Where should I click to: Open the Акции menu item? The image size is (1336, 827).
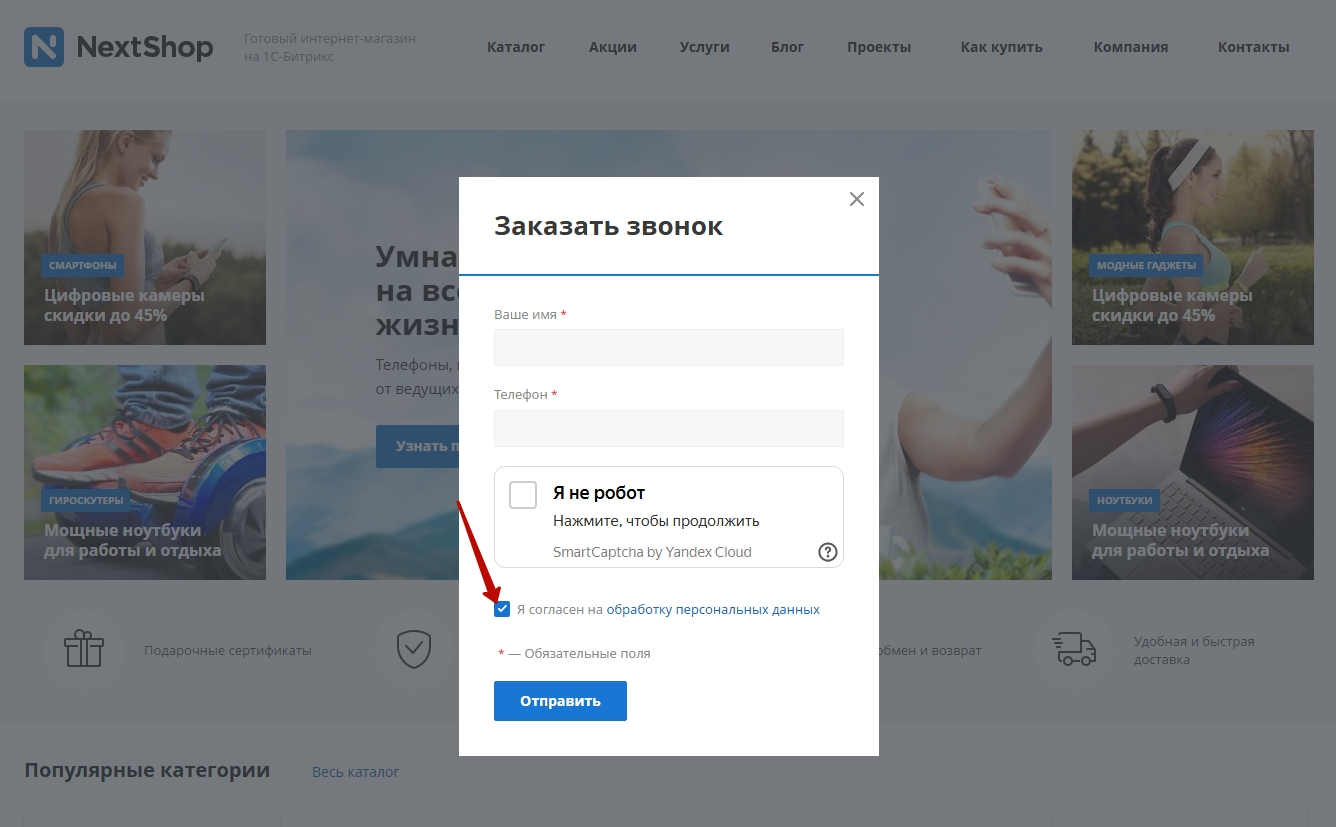pos(613,47)
